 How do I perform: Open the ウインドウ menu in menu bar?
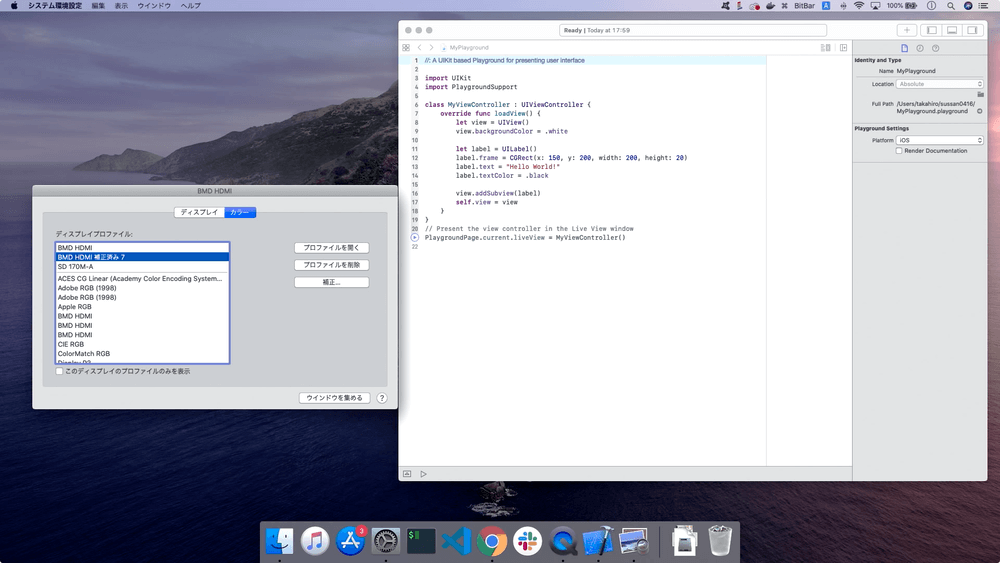[x=153, y=6]
